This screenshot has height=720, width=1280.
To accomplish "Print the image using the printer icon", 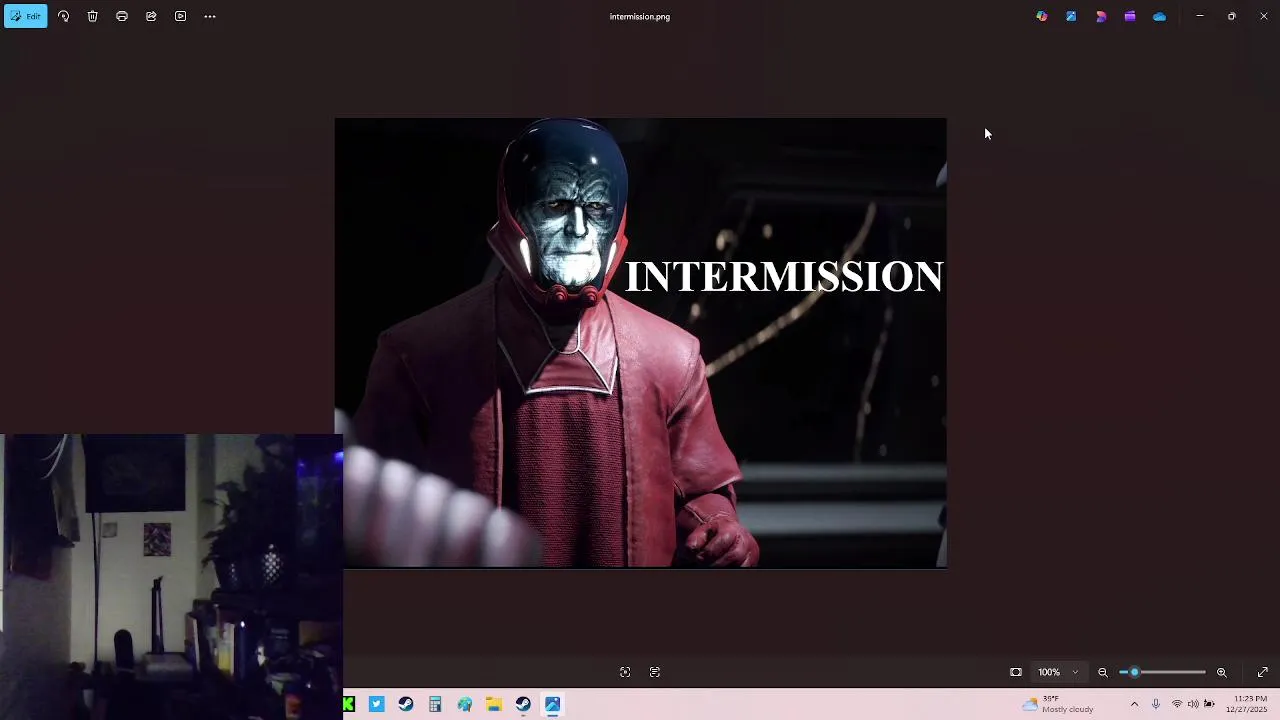I will (122, 16).
